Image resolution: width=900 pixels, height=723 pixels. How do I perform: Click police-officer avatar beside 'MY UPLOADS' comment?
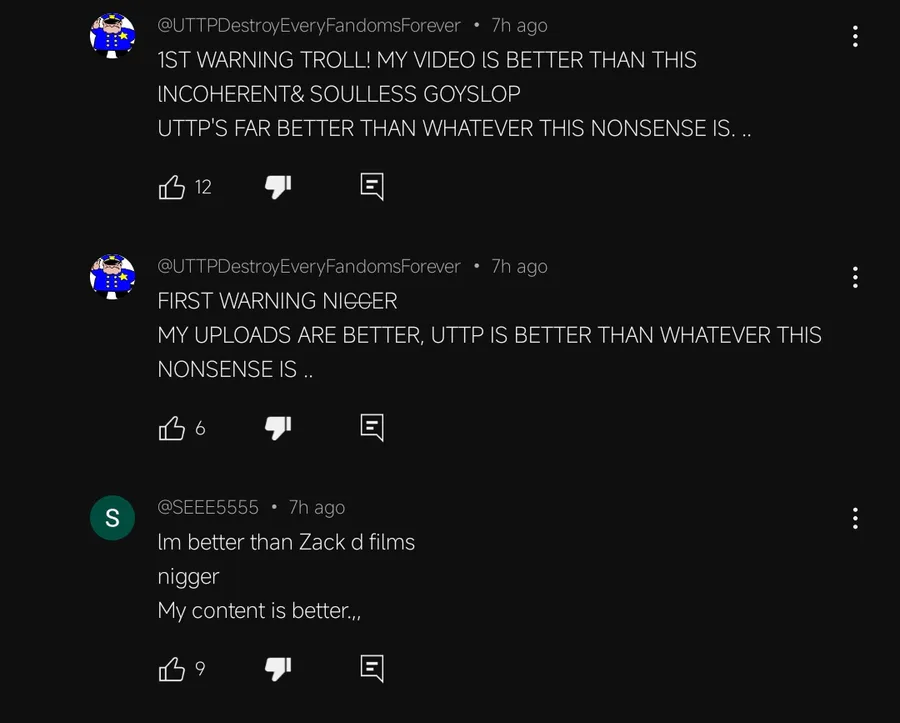(112, 277)
